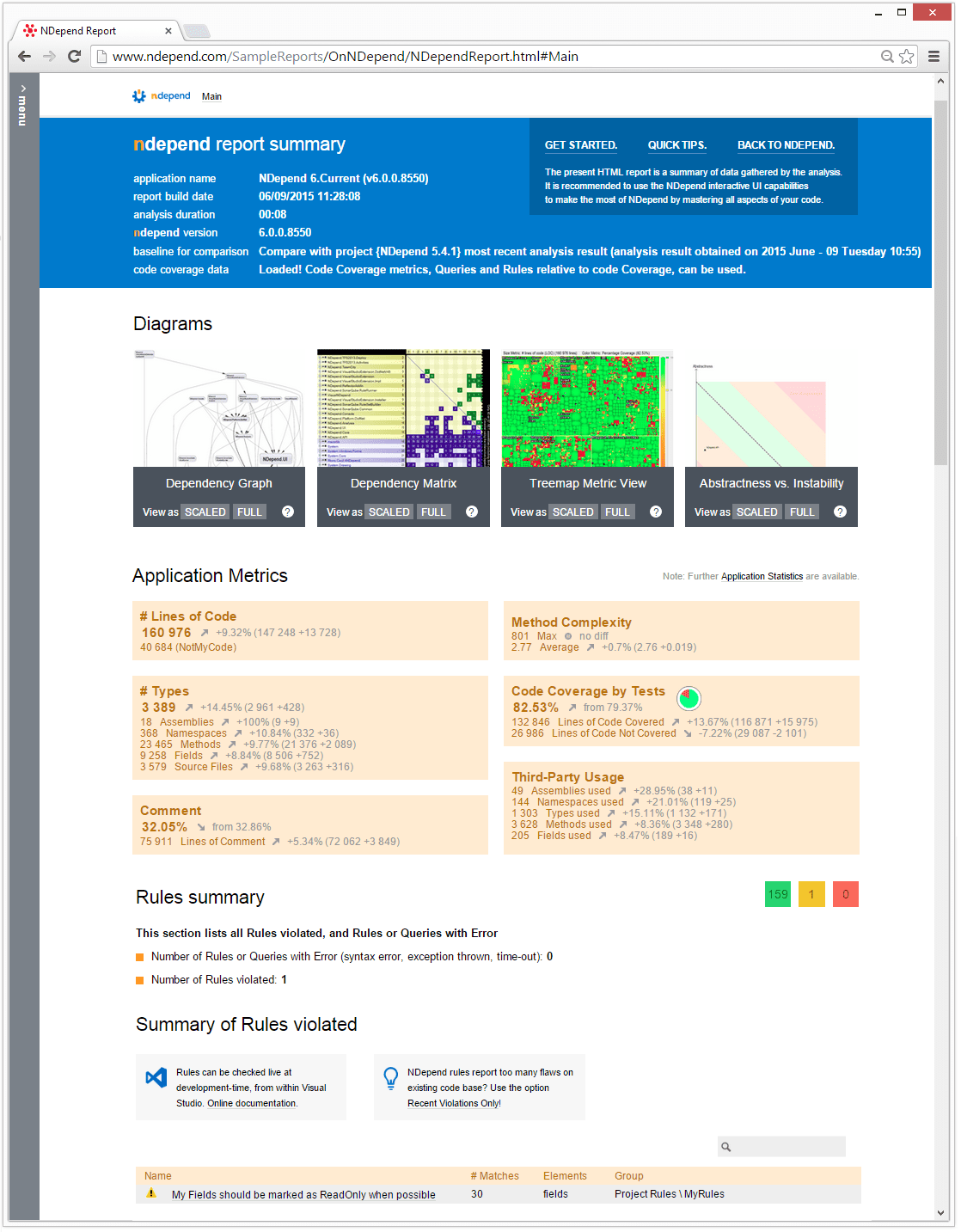View Dependency Graph as SCALED
The image size is (961, 1232).
pyautogui.click(x=205, y=512)
